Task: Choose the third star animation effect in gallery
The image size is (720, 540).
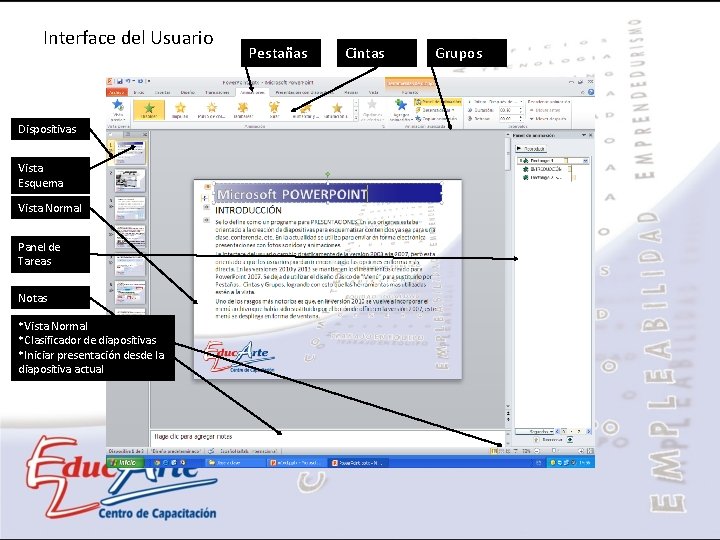Action: [x=211, y=110]
